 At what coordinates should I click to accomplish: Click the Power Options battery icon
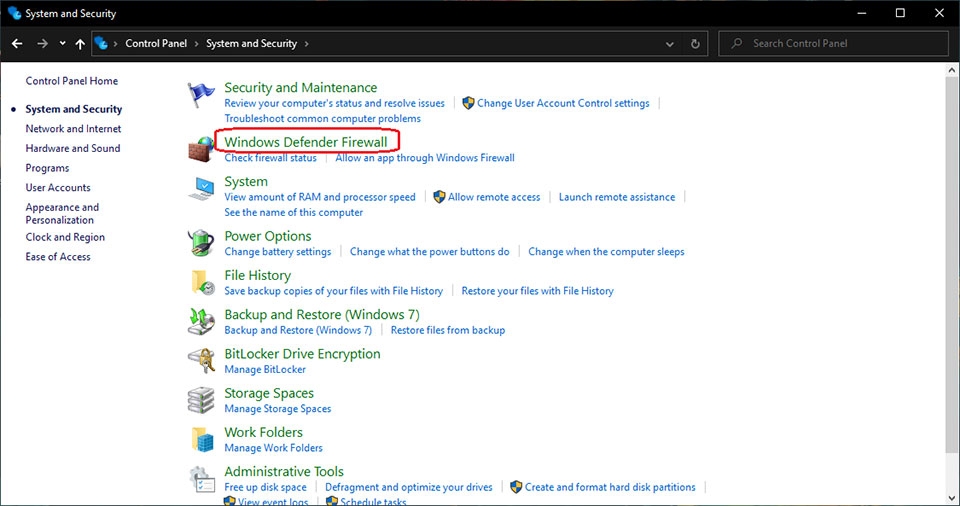pyautogui.click(x=201, y=243)
